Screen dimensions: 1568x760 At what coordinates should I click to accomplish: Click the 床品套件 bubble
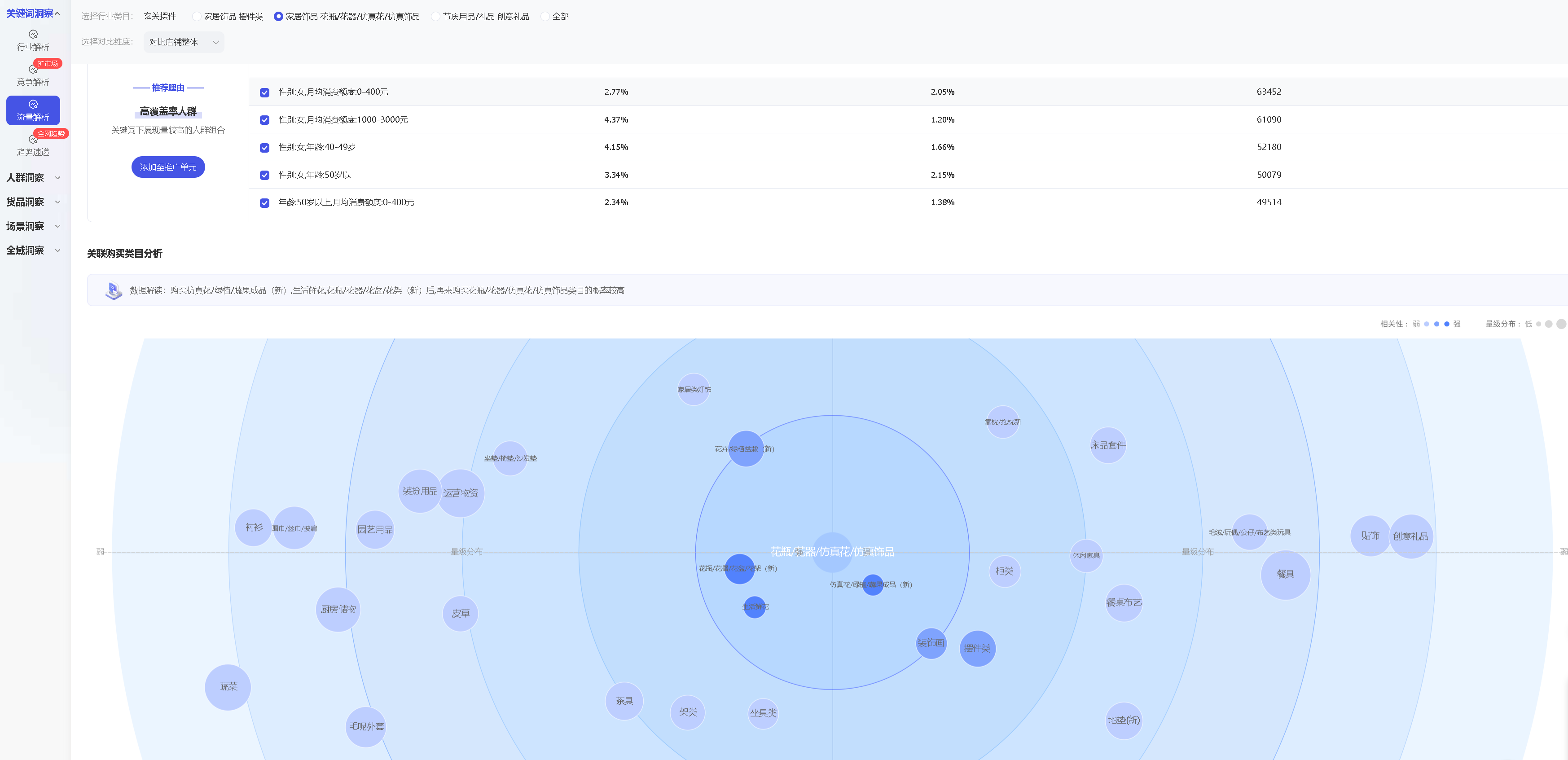tap(1108, 445)
